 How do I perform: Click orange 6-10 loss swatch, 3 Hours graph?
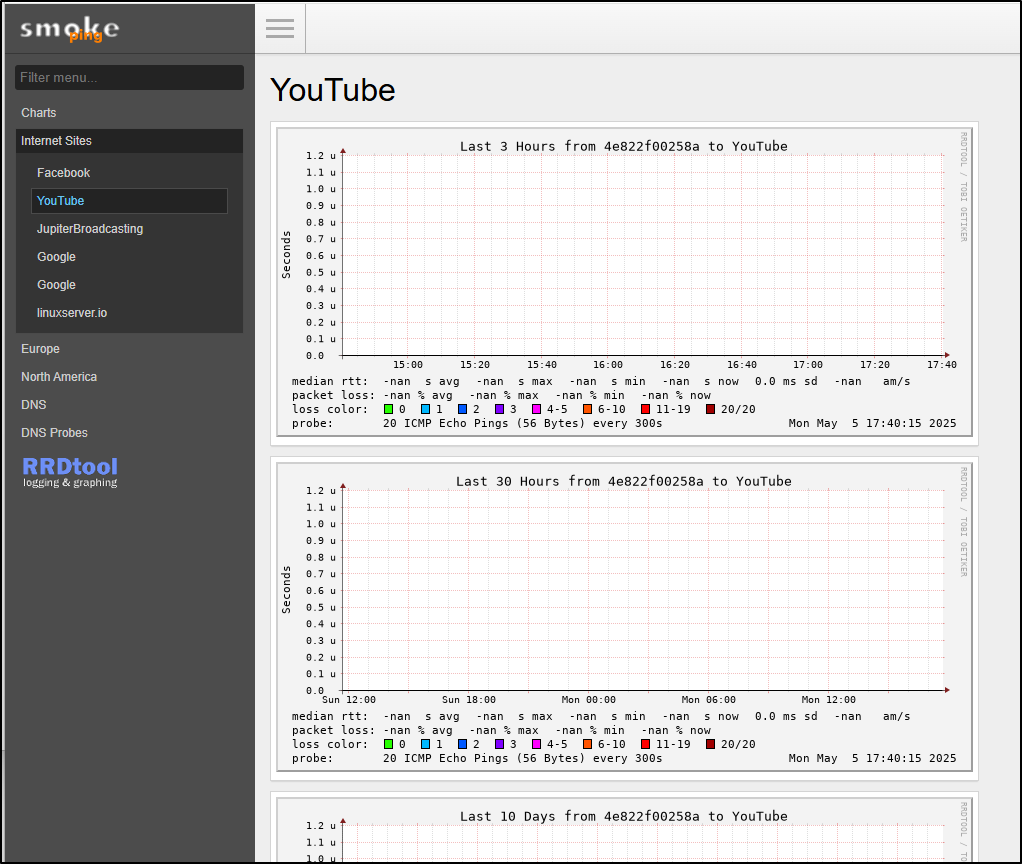(x=587, y=409)
